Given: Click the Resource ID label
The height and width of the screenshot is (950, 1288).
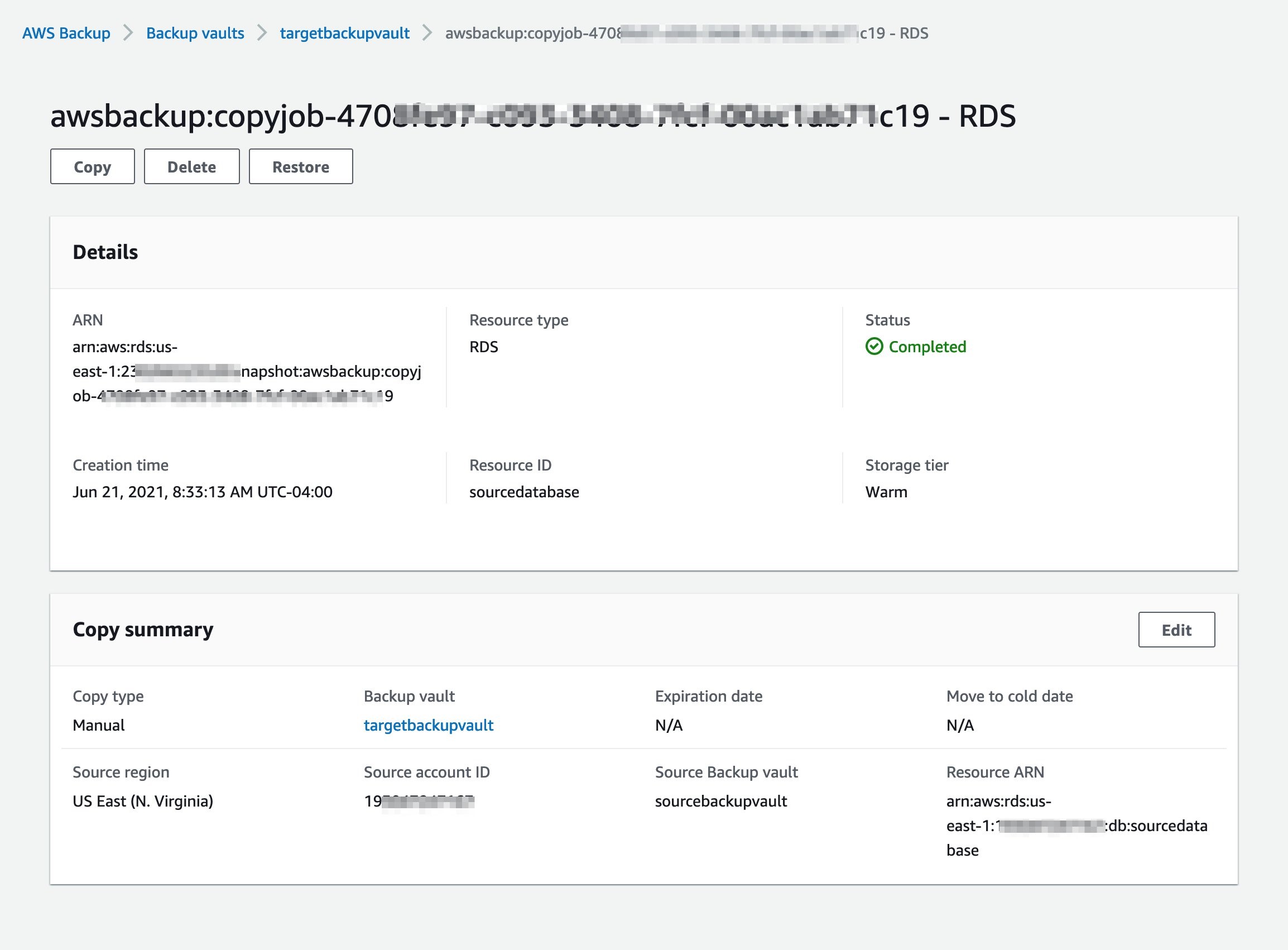Looking at the screenshot, I should coord(510,465).
